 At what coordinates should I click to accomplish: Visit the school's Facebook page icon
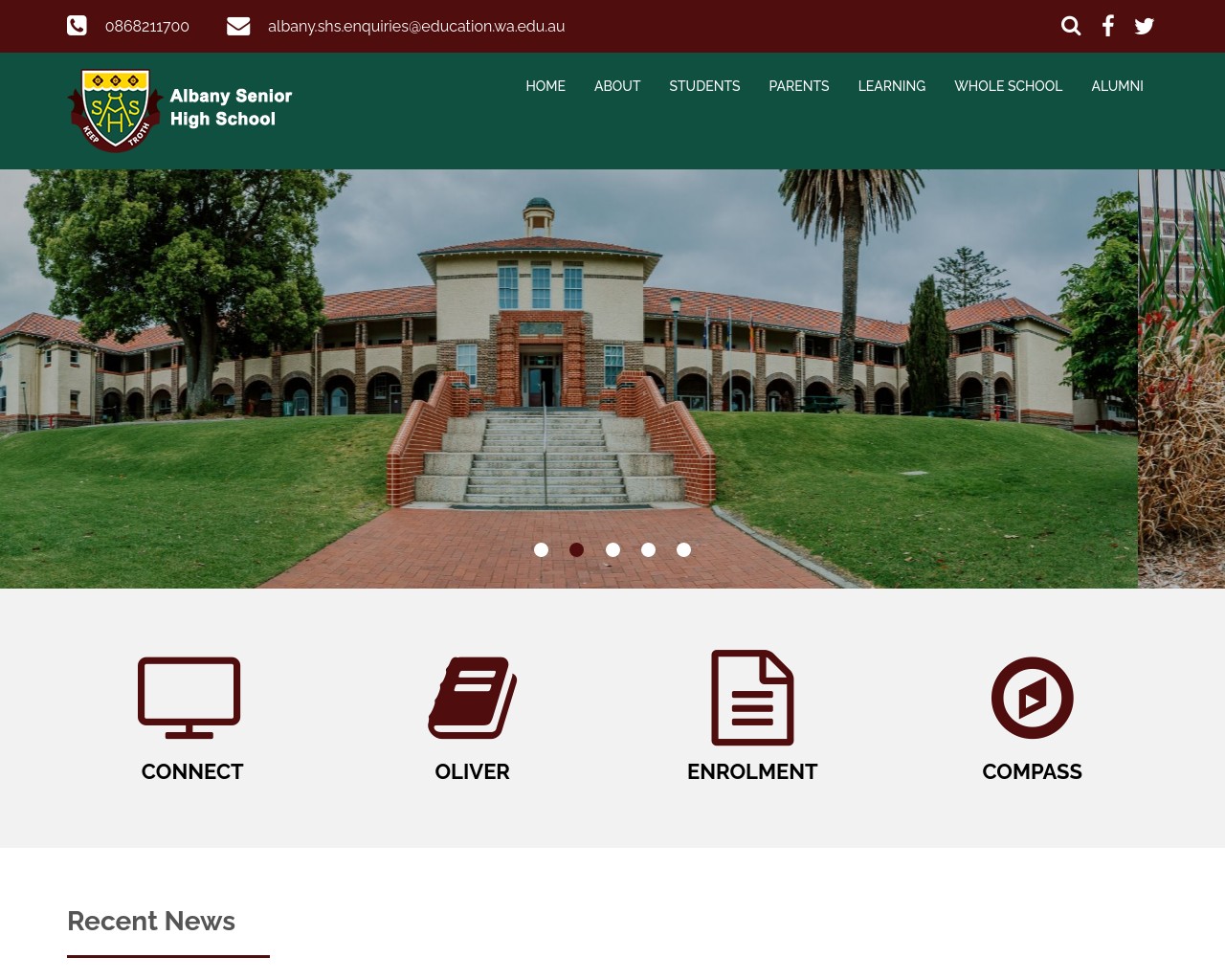point(1107,26)
